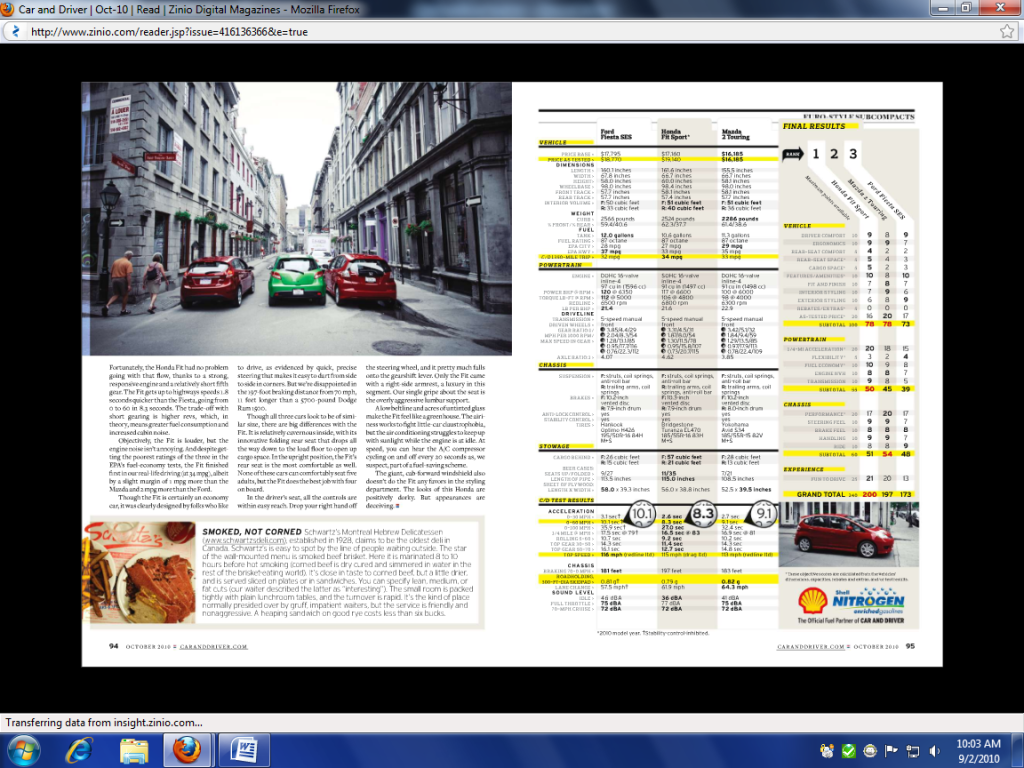
Task: Click "Transferring data from insight.zinio.com..." status text
Action: (104, 722)
